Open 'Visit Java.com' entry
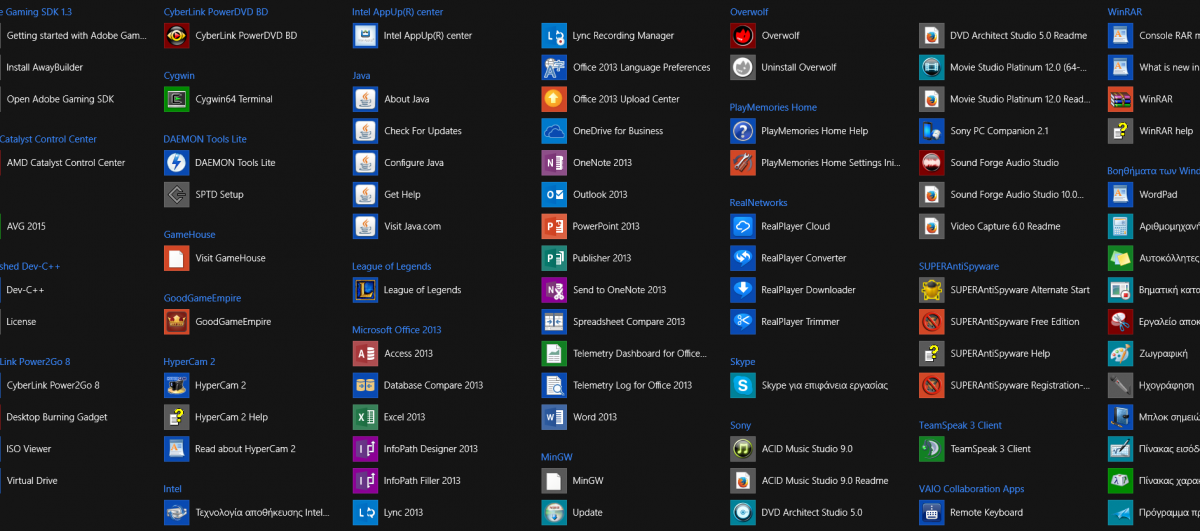Screen dimensions: 1200x531 (397, 226)
